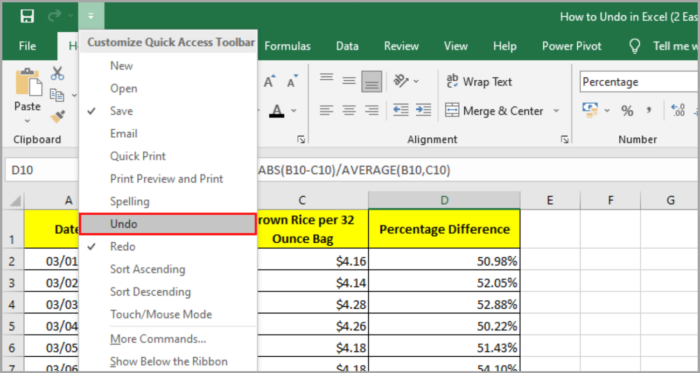Image resolution: width=700 pixels, height=373 pixels.
Task: Enable Print Preview and Print option
Action: (x=168, y=179)
